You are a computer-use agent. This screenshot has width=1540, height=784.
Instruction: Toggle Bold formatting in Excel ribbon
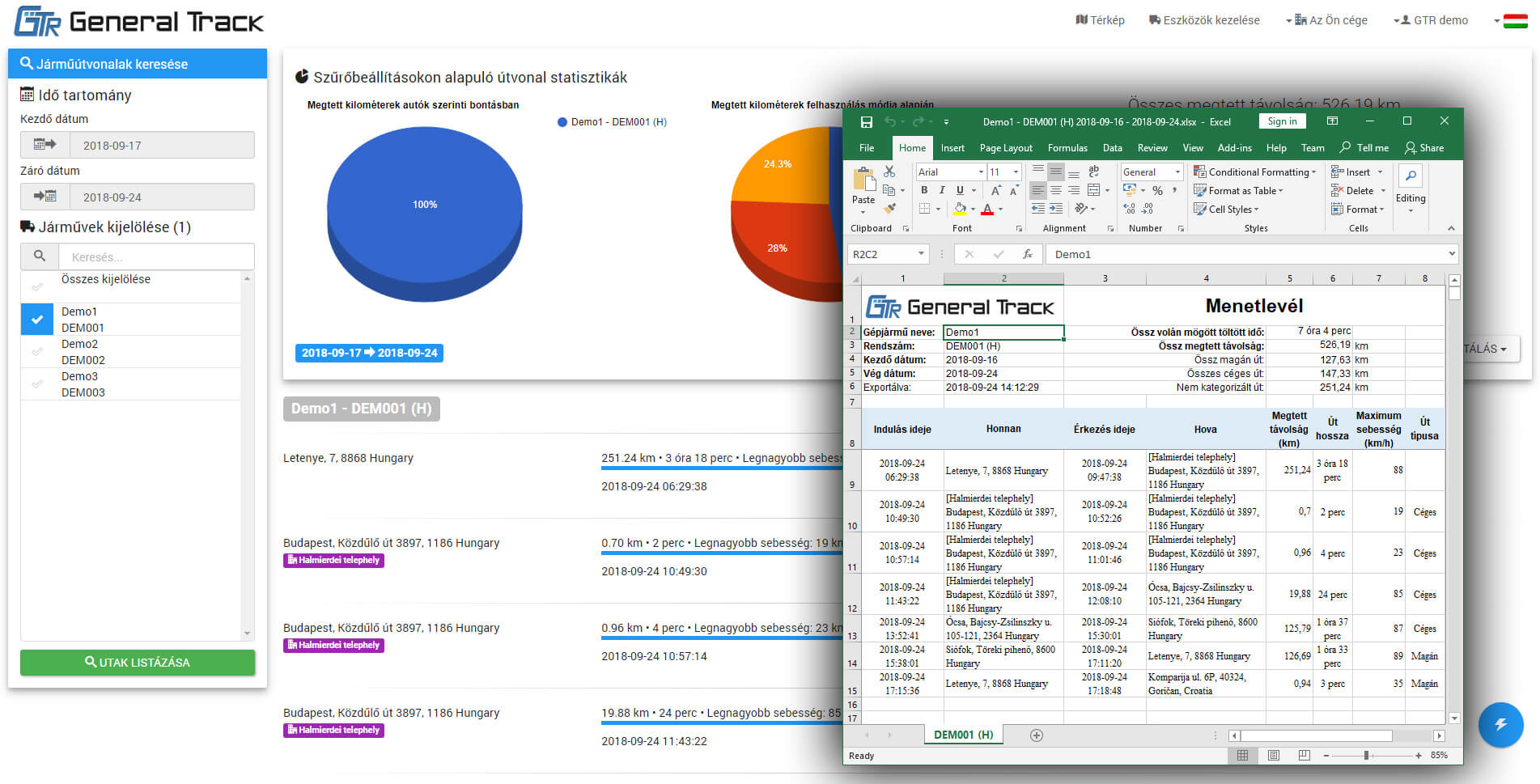pos(924,190)
